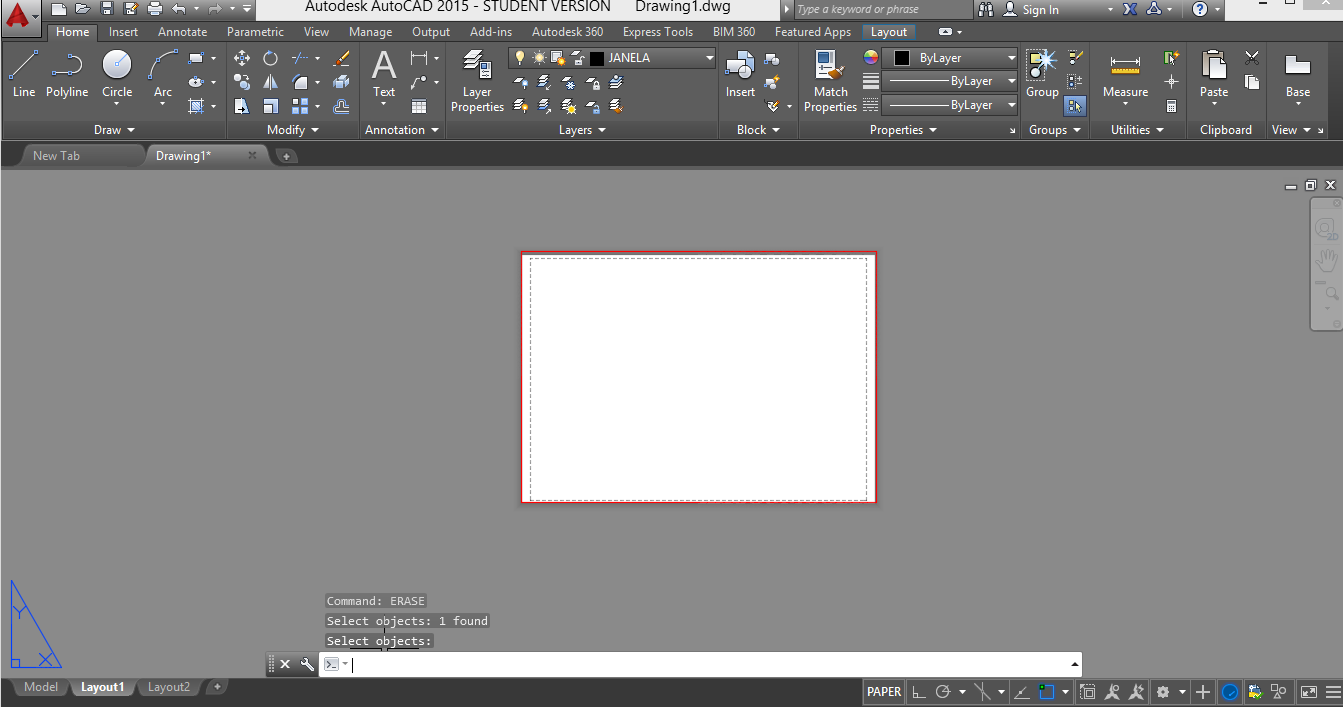Click the Base view icon
Viewport: 1343px width, 707px height.
1298,74
